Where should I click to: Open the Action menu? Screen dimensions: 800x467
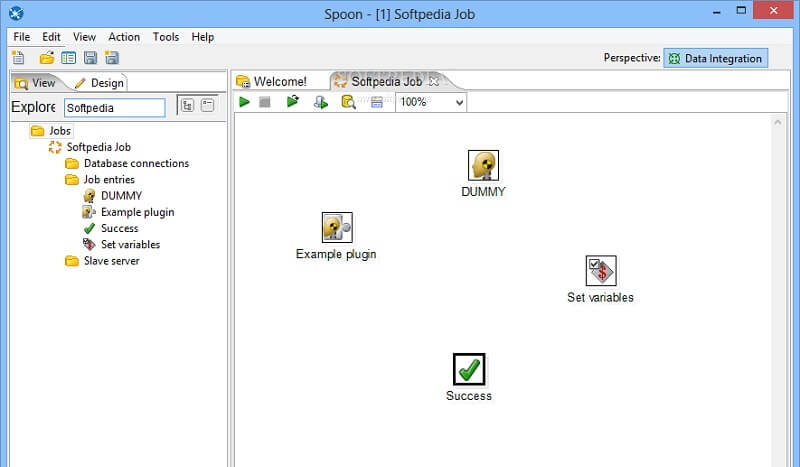coord(124,37)
